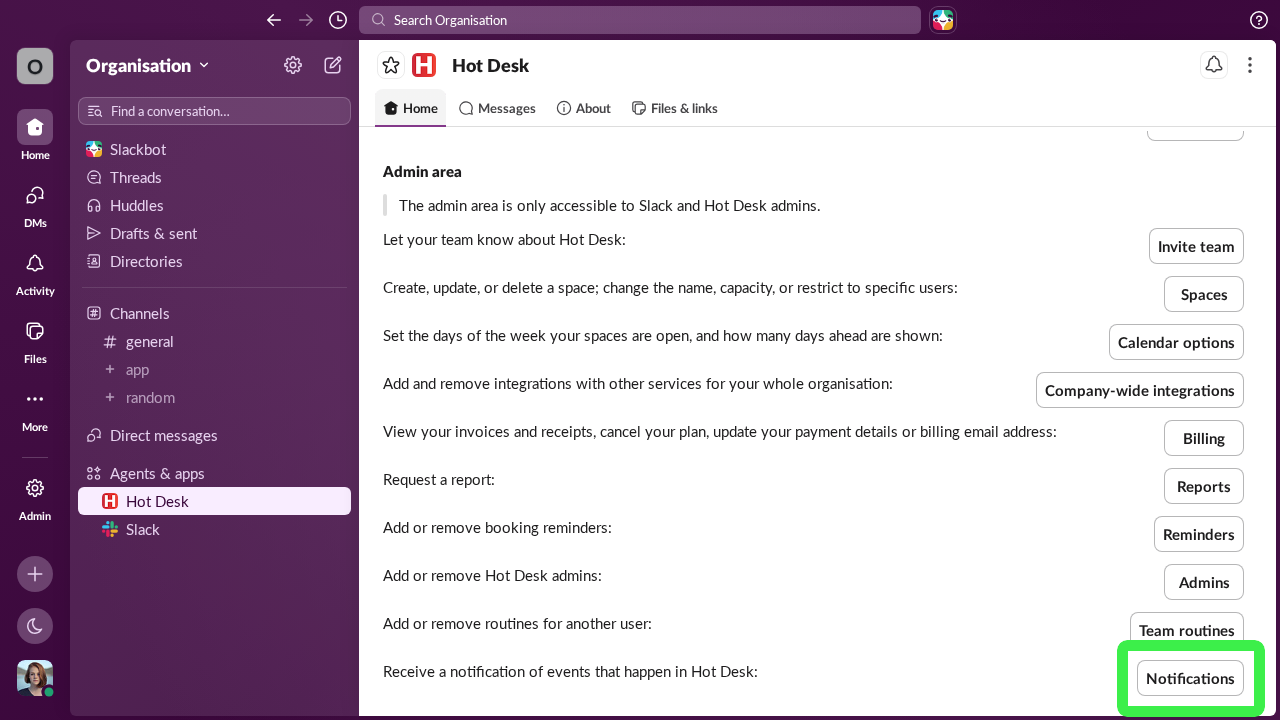Click Find a conversation field
Image resolution: width=1280 pixels, height=720 pixels.
pos(214,111)
